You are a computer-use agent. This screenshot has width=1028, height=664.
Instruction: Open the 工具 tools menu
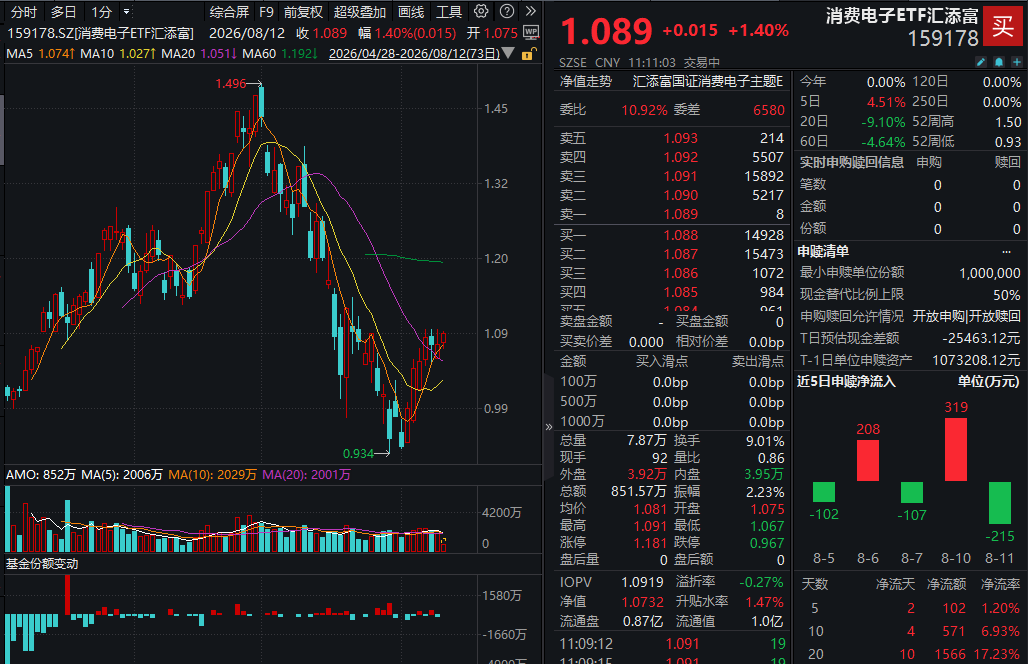(449, 12)
